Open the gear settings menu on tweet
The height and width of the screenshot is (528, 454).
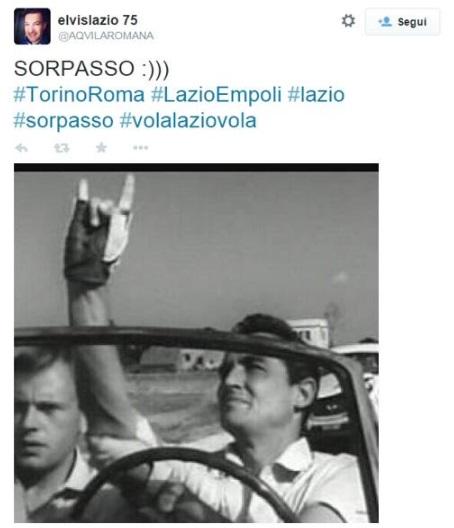coord(348,21)
